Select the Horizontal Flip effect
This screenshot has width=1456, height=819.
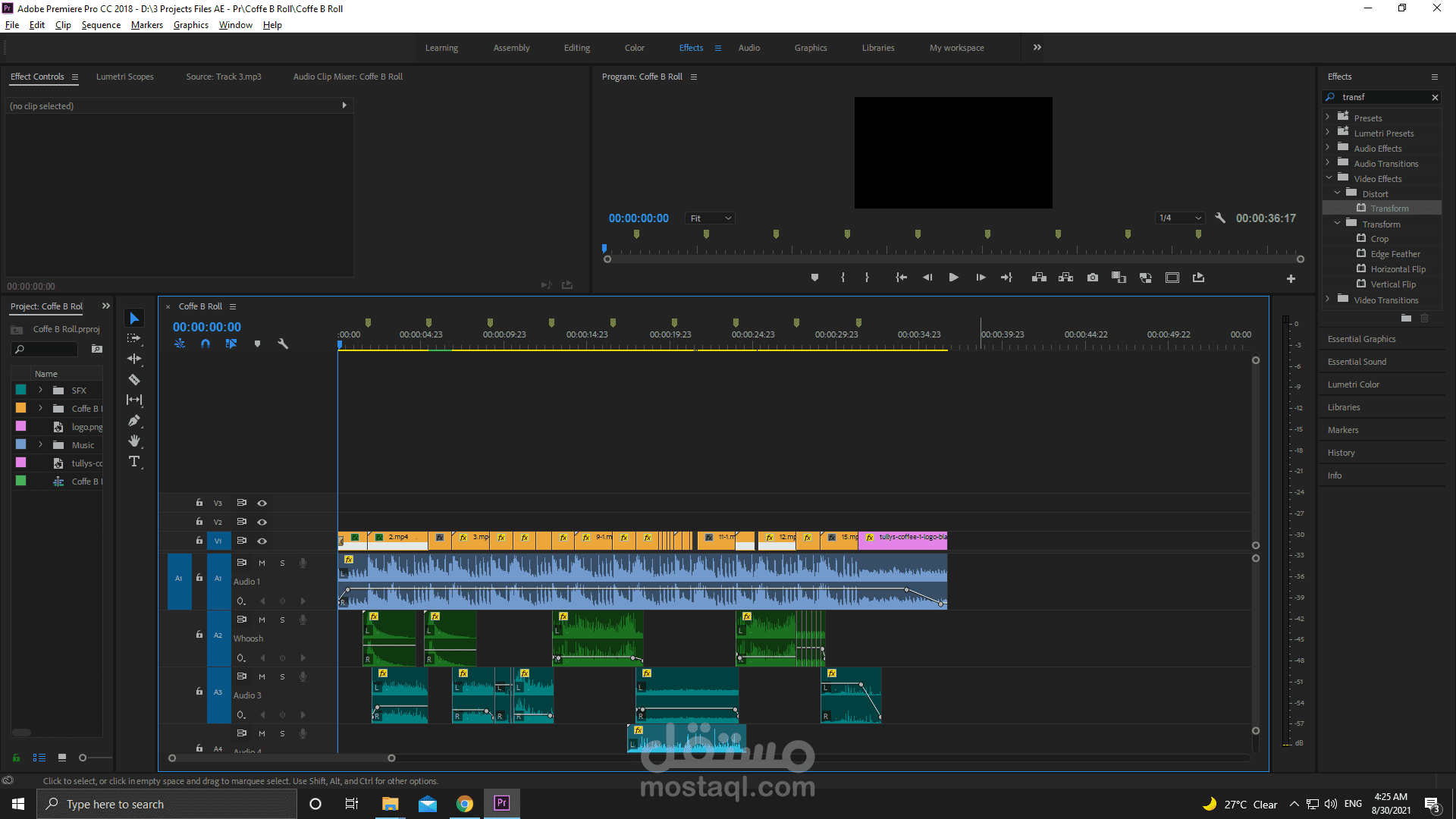tap(1398, 269)
